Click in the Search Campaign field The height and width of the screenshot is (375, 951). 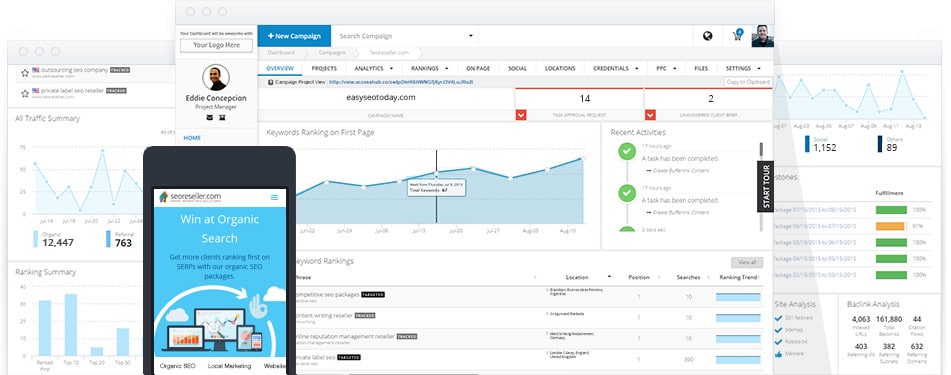[x=405, y=36]
